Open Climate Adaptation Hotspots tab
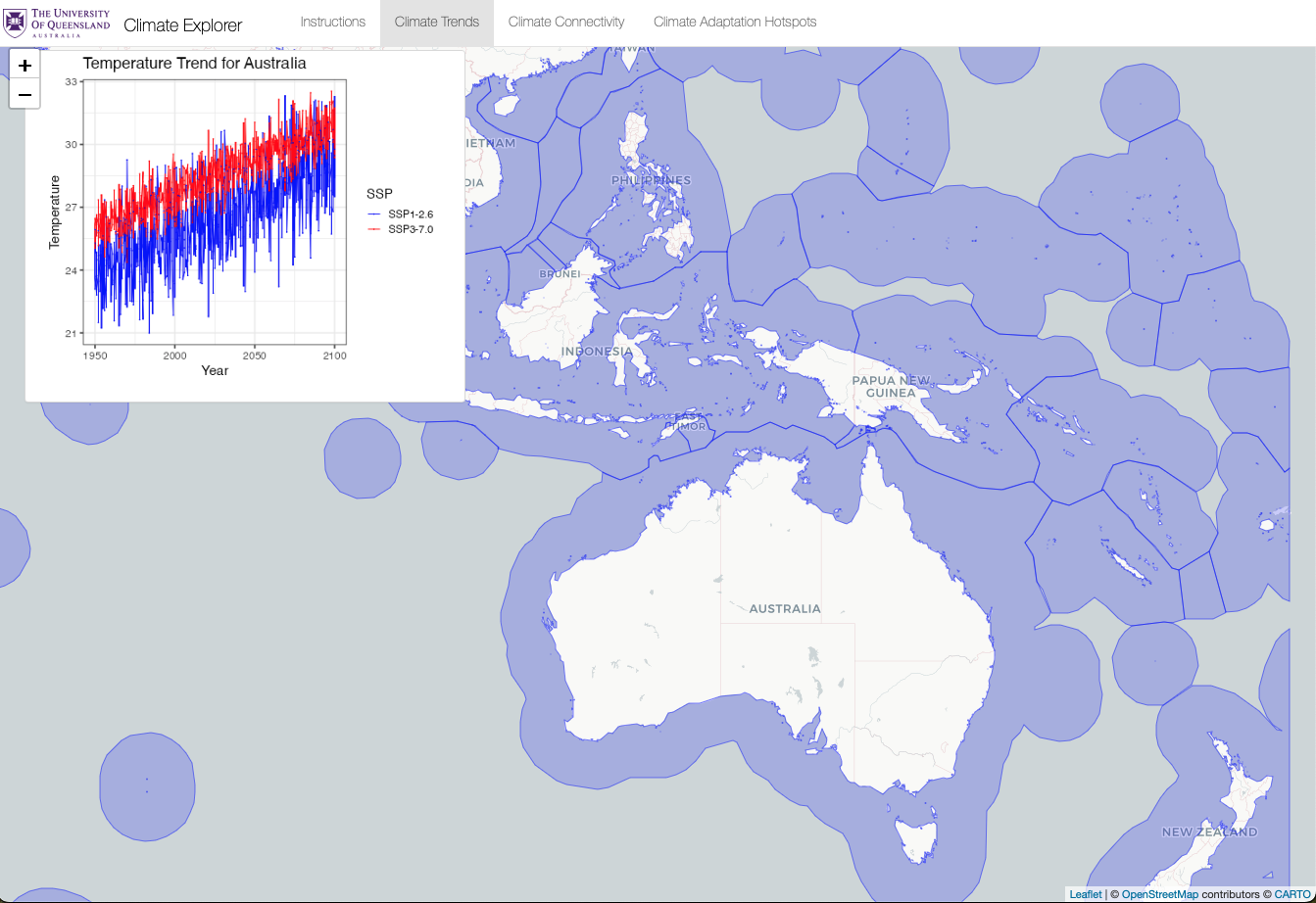 coord(735,22)
